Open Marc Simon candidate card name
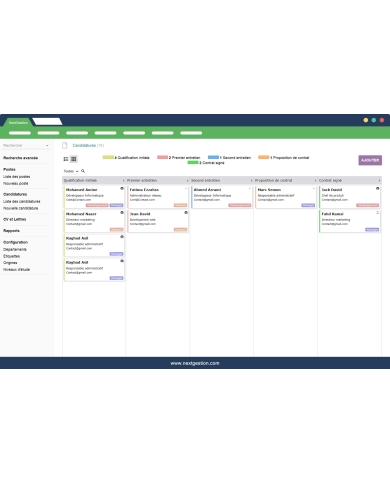 click(269, 190)
